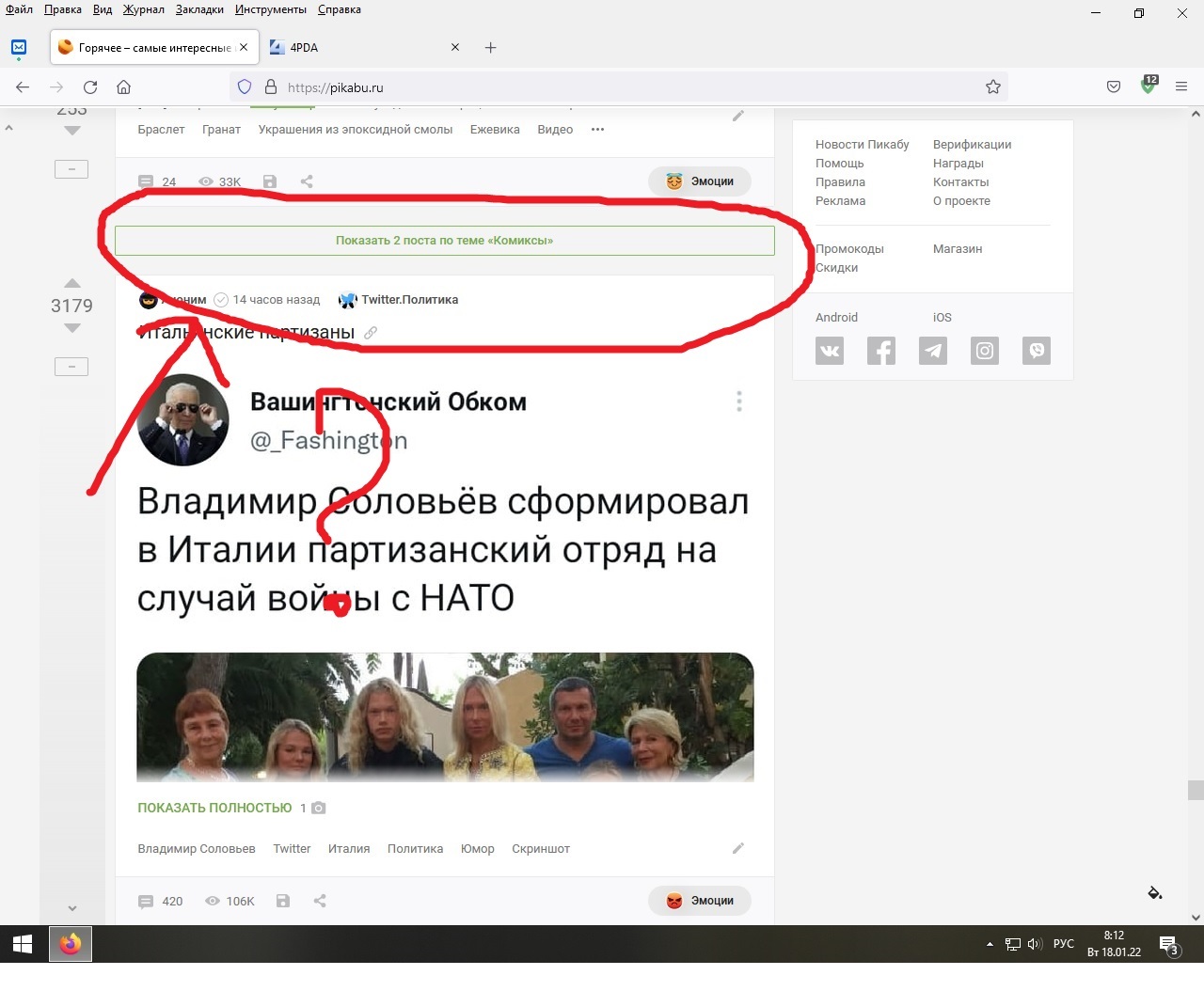Show site security info via padlock
This screenshot has height=991, width=1204.
tap(271, 87)
